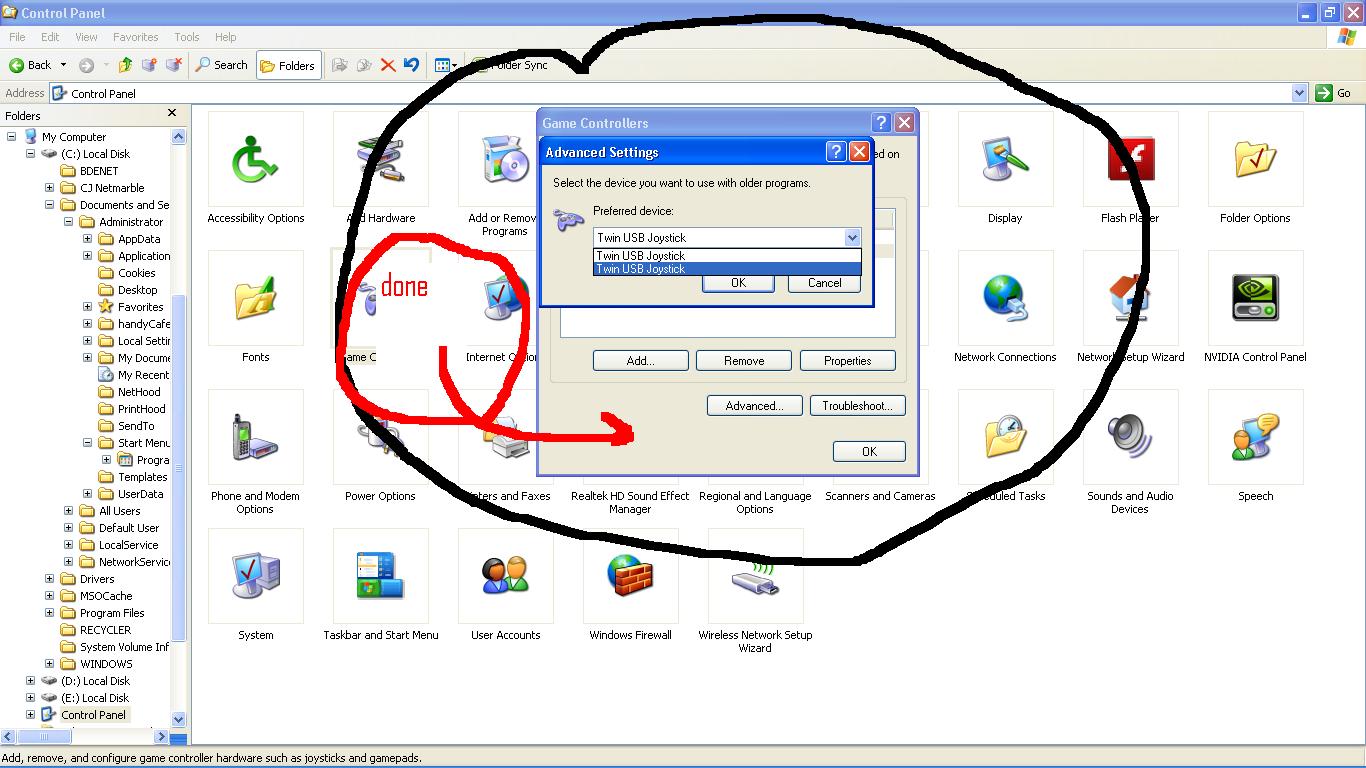Viewport: 1366px width, 768px height.
Task: Click Cancel in Advanced Settings dialog
Action: (824, 283)
